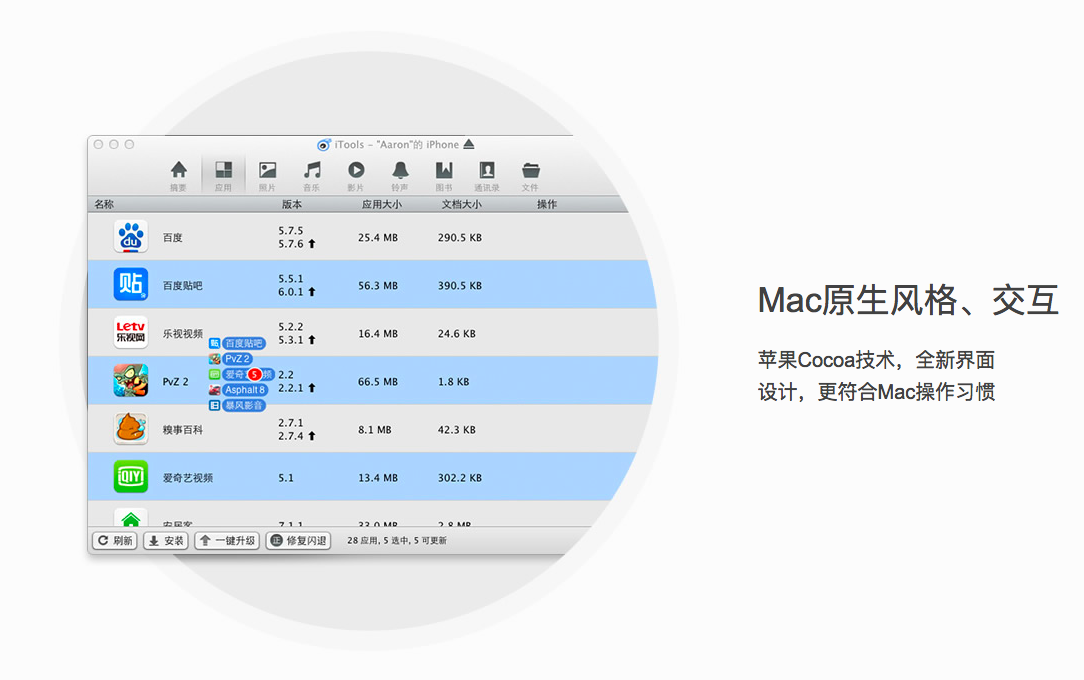
Task: Eject the iPhone from the title bar
Action: [x=469, y=144]
